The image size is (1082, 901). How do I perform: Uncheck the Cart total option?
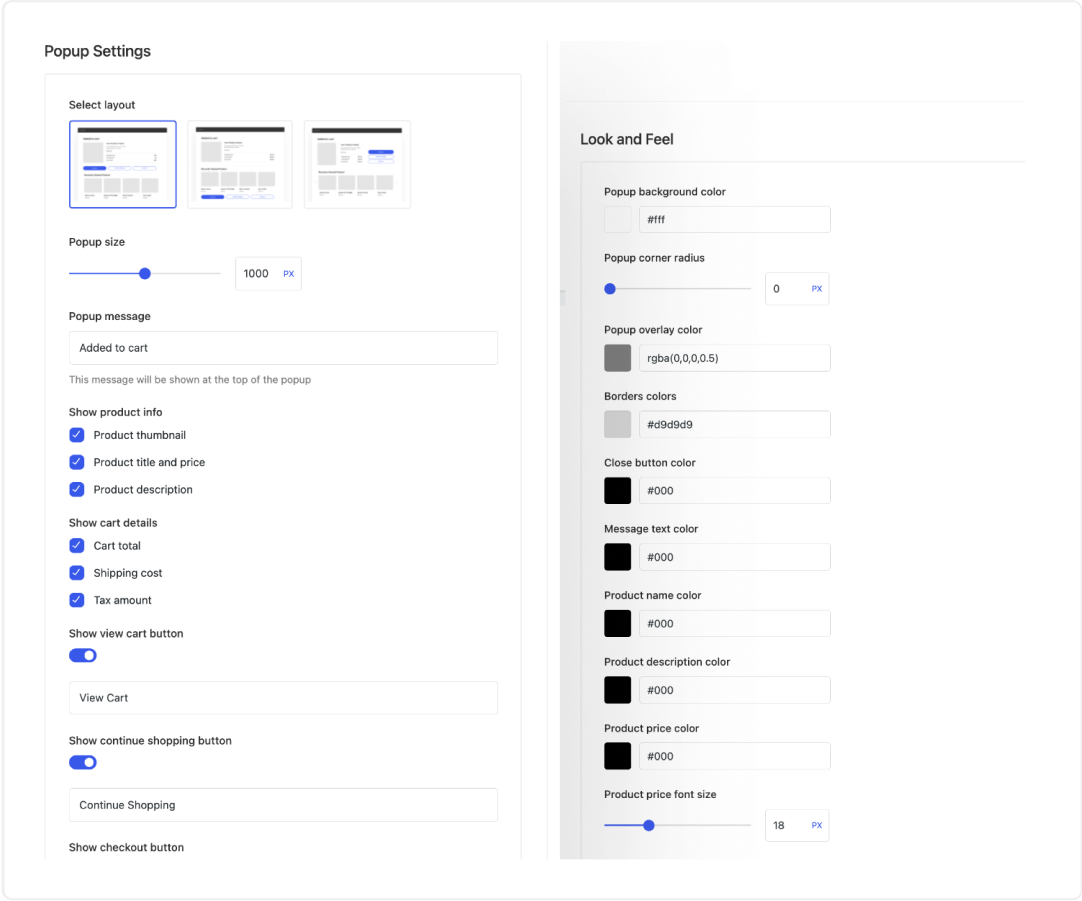[x=76, y=546]
